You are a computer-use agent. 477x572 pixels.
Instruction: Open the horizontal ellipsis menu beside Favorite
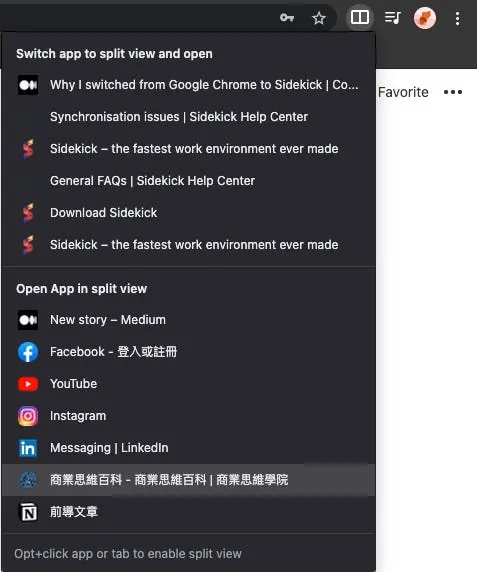point(453,92)
